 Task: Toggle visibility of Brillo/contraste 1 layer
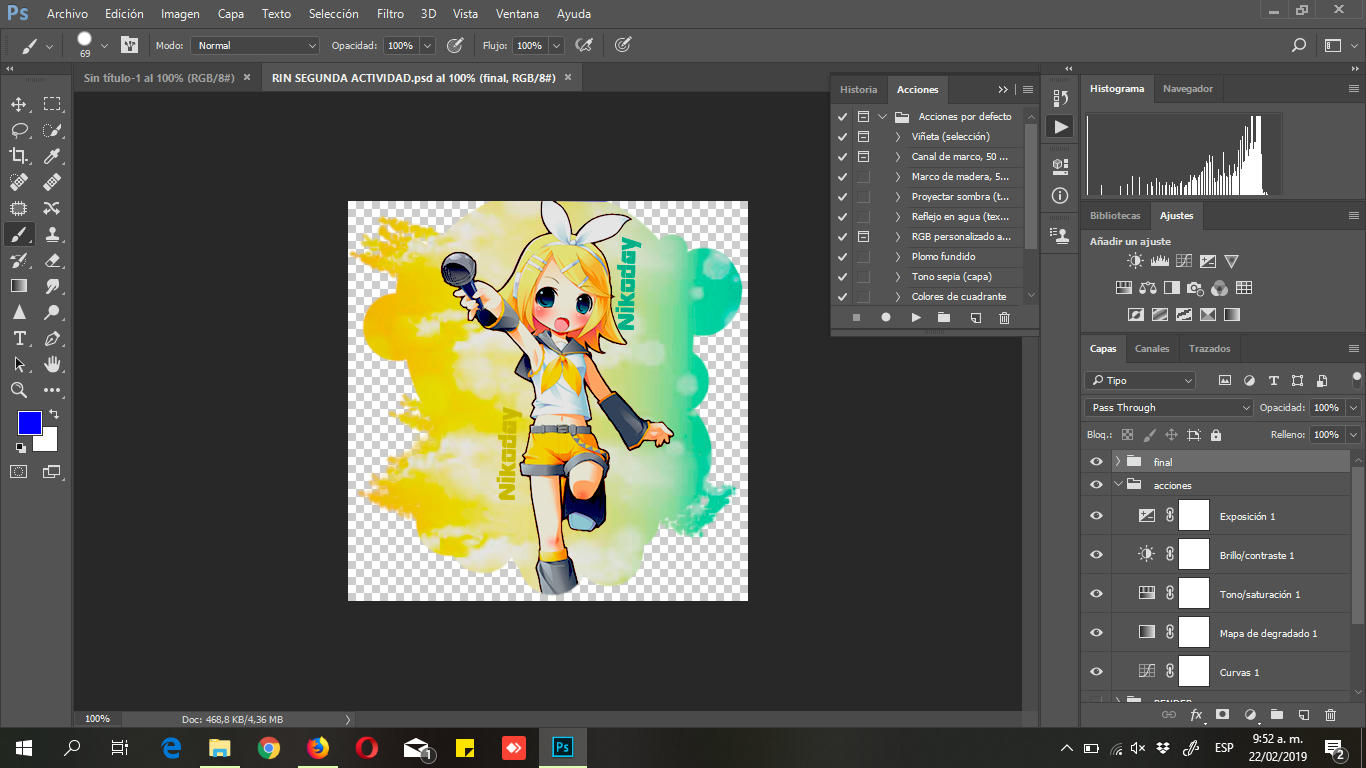(1096, 555)
